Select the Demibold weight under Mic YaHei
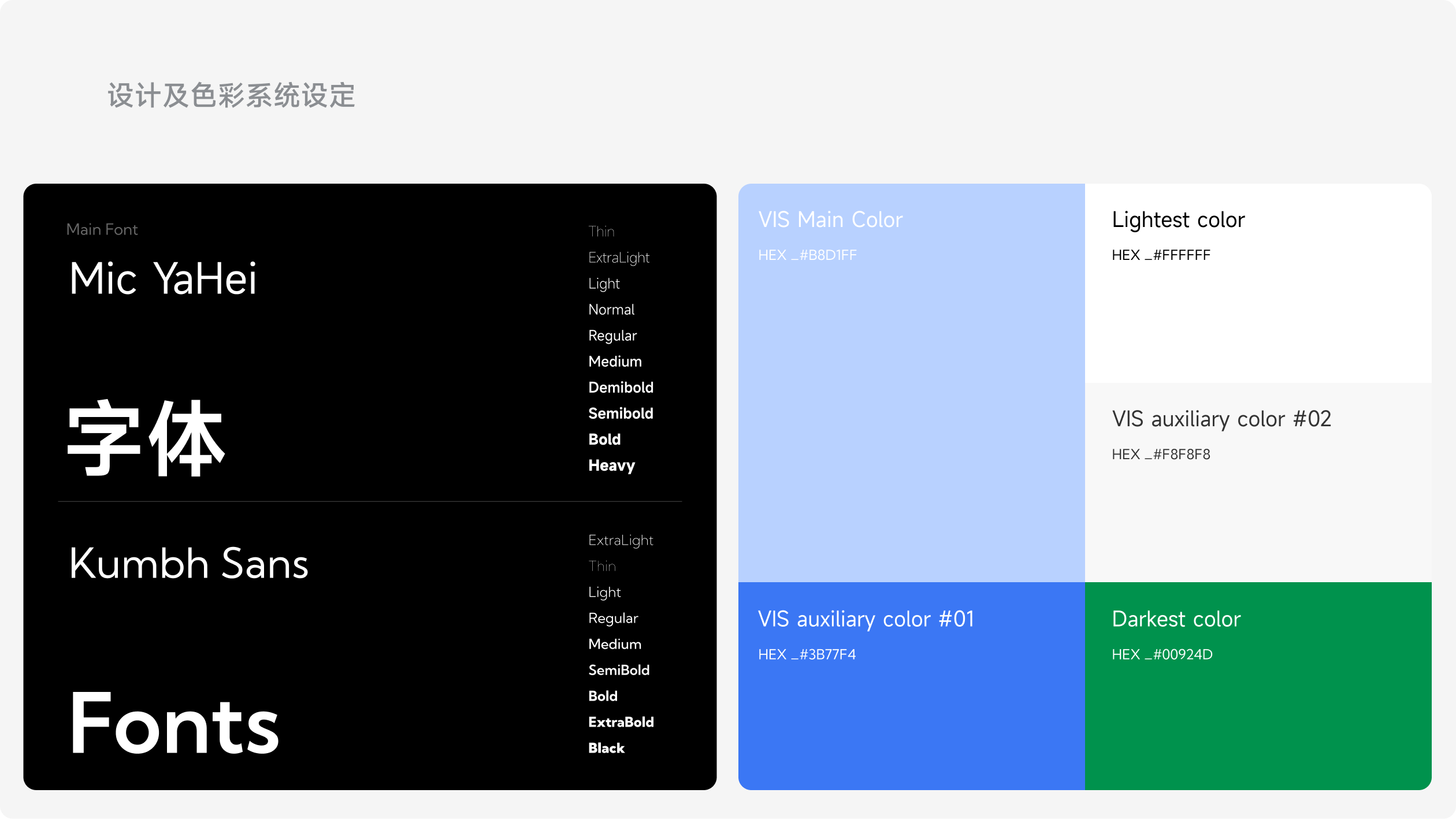 point(621,388)
